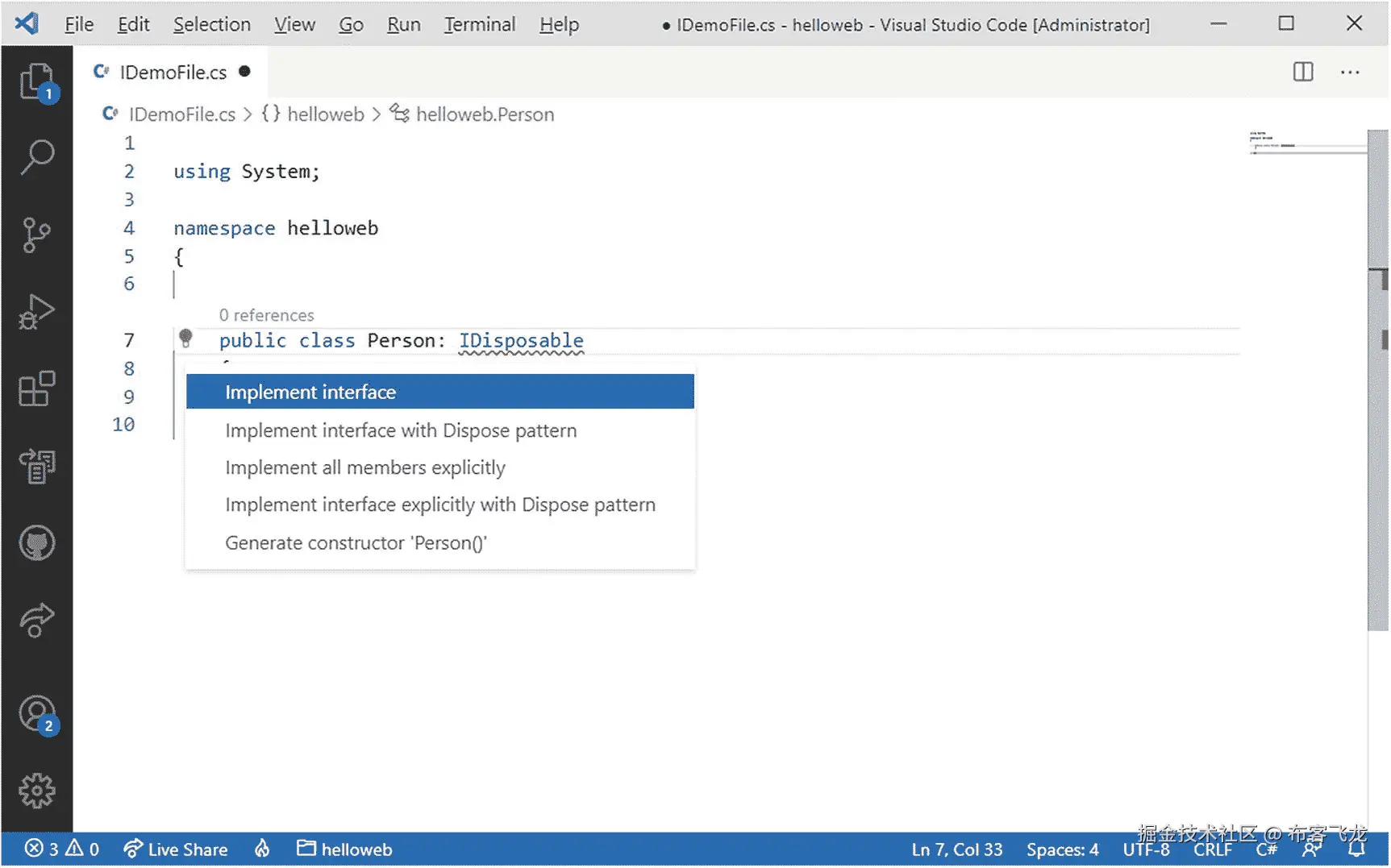Open the notifications bell
Image resolution: width=1391 pixels, height=868 pixels.
1356,849
